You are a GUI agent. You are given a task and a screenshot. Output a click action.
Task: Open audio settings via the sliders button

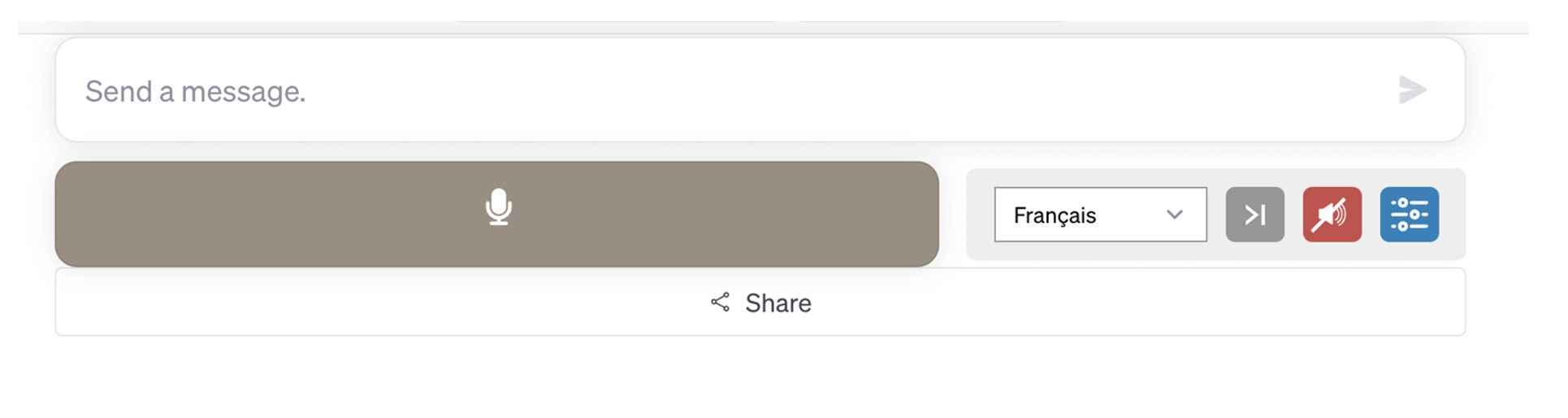1409,215
